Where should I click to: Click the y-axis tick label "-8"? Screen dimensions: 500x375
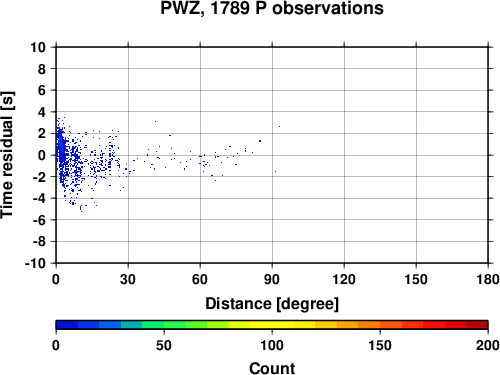39,242
